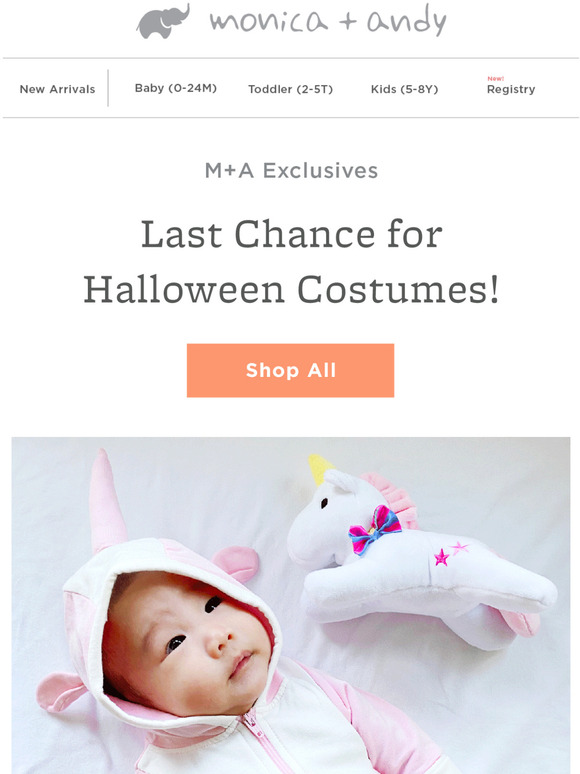Select the Baby (0-24M) category

(x=176, y=88)
